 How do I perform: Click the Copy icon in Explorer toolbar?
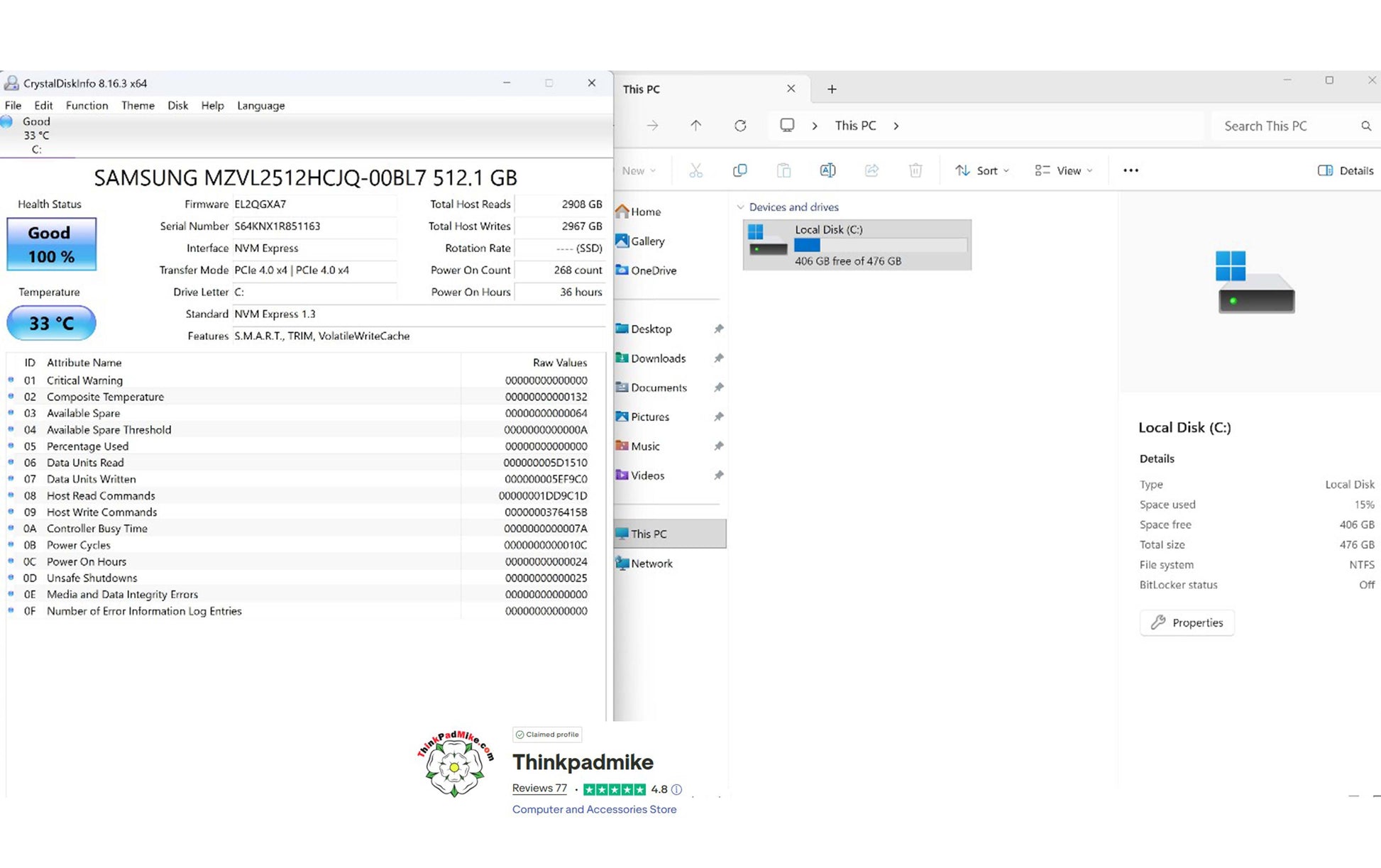click(739, 170)
